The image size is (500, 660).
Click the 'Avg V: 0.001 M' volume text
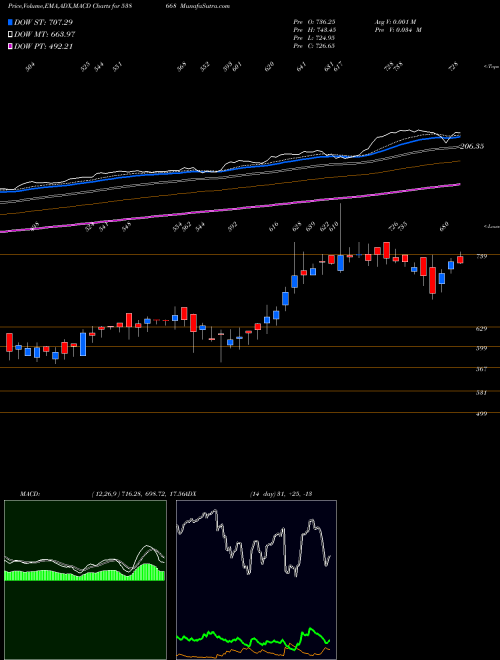click(x=395, y=21)
